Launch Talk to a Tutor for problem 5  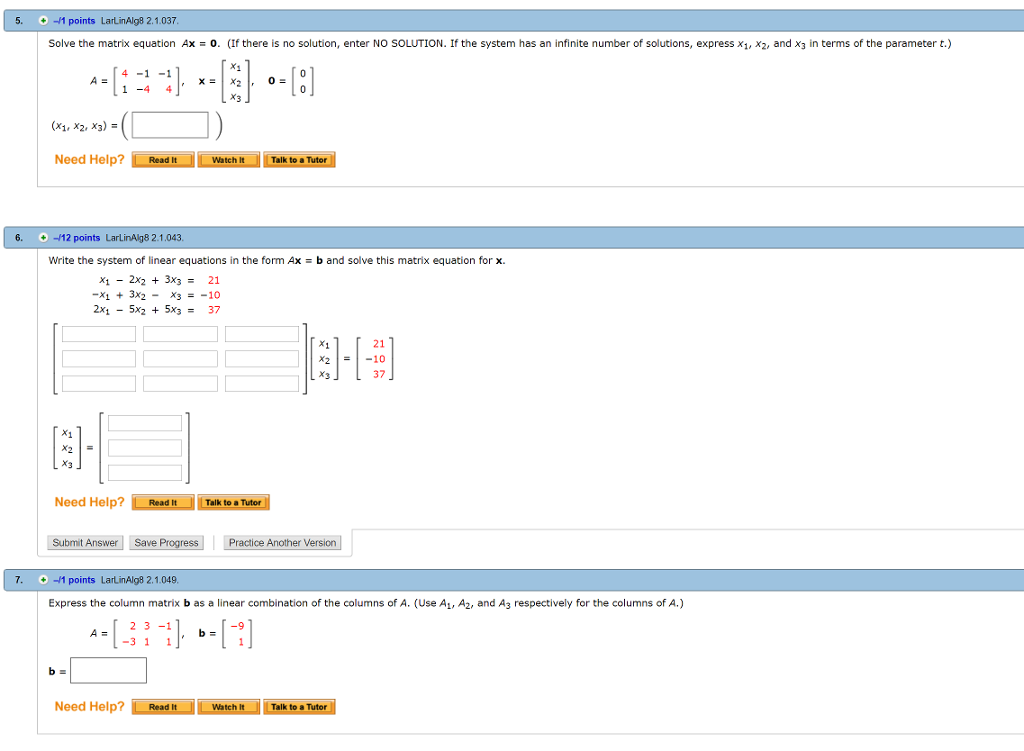click(299, 158)
